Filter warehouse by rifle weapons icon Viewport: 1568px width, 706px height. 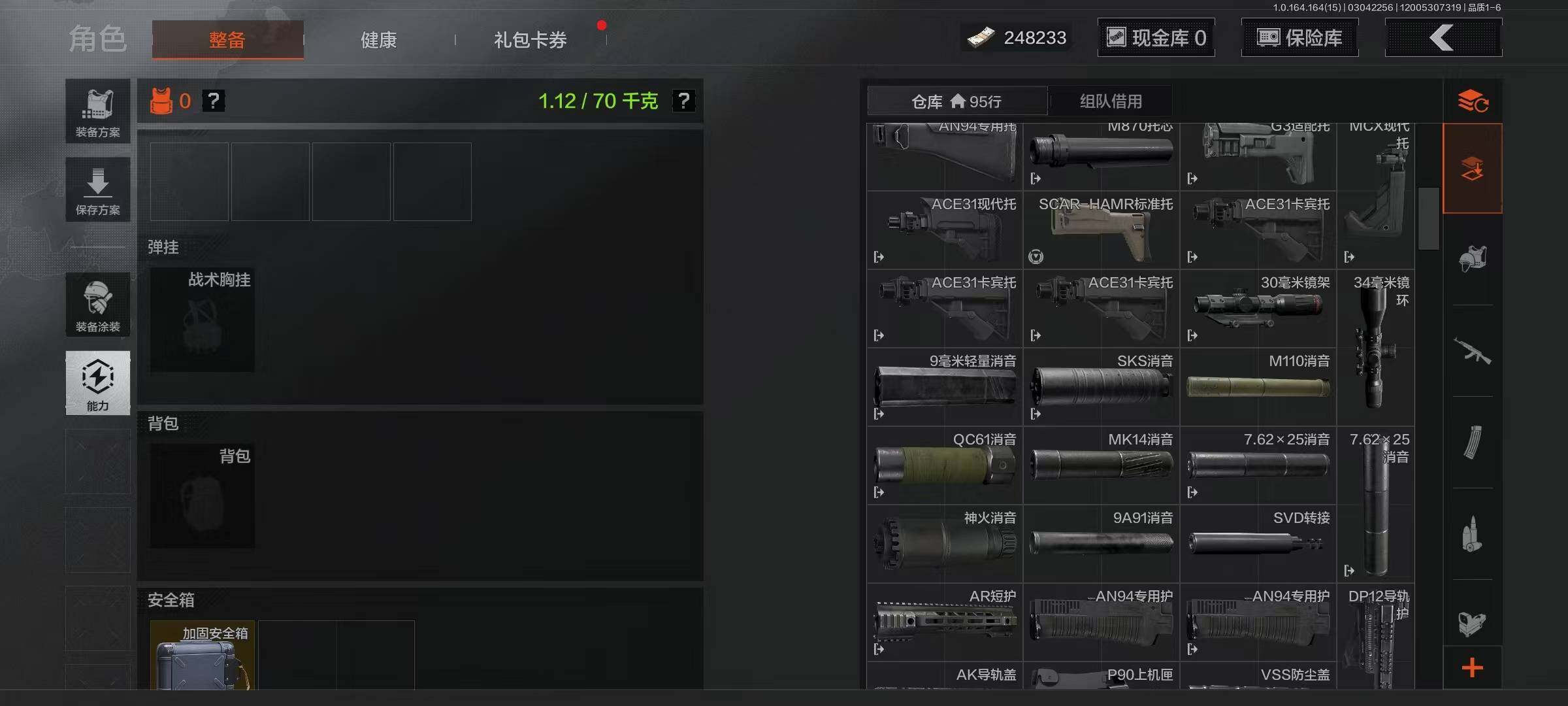tap(1473, 350)
